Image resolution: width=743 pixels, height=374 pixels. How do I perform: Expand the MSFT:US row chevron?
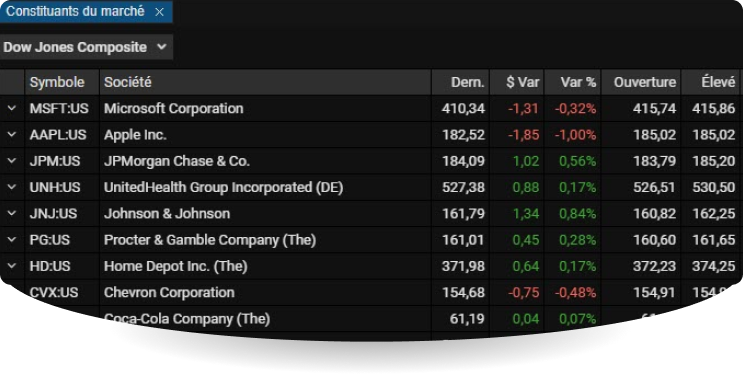pos(12,109)
